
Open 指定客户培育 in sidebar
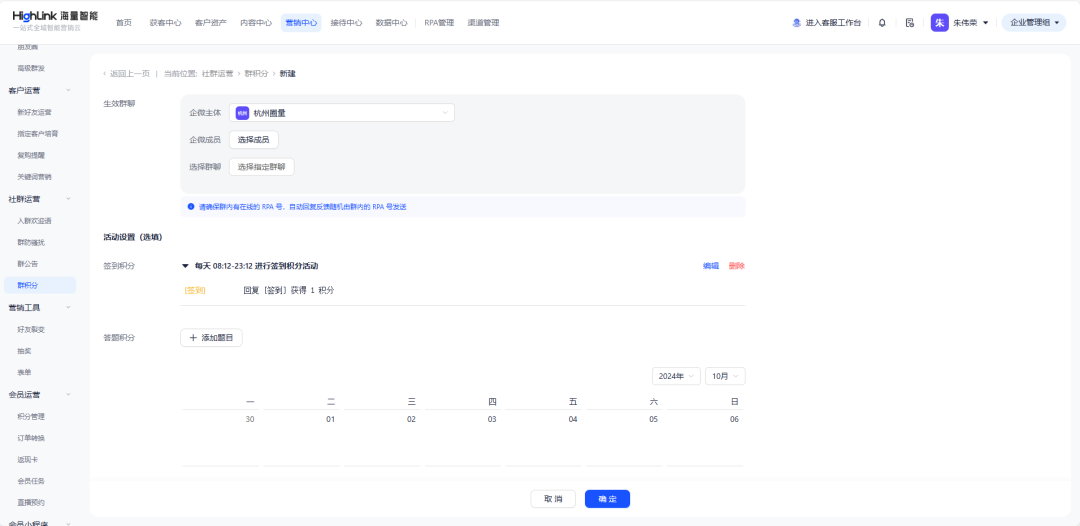point(38,134)
